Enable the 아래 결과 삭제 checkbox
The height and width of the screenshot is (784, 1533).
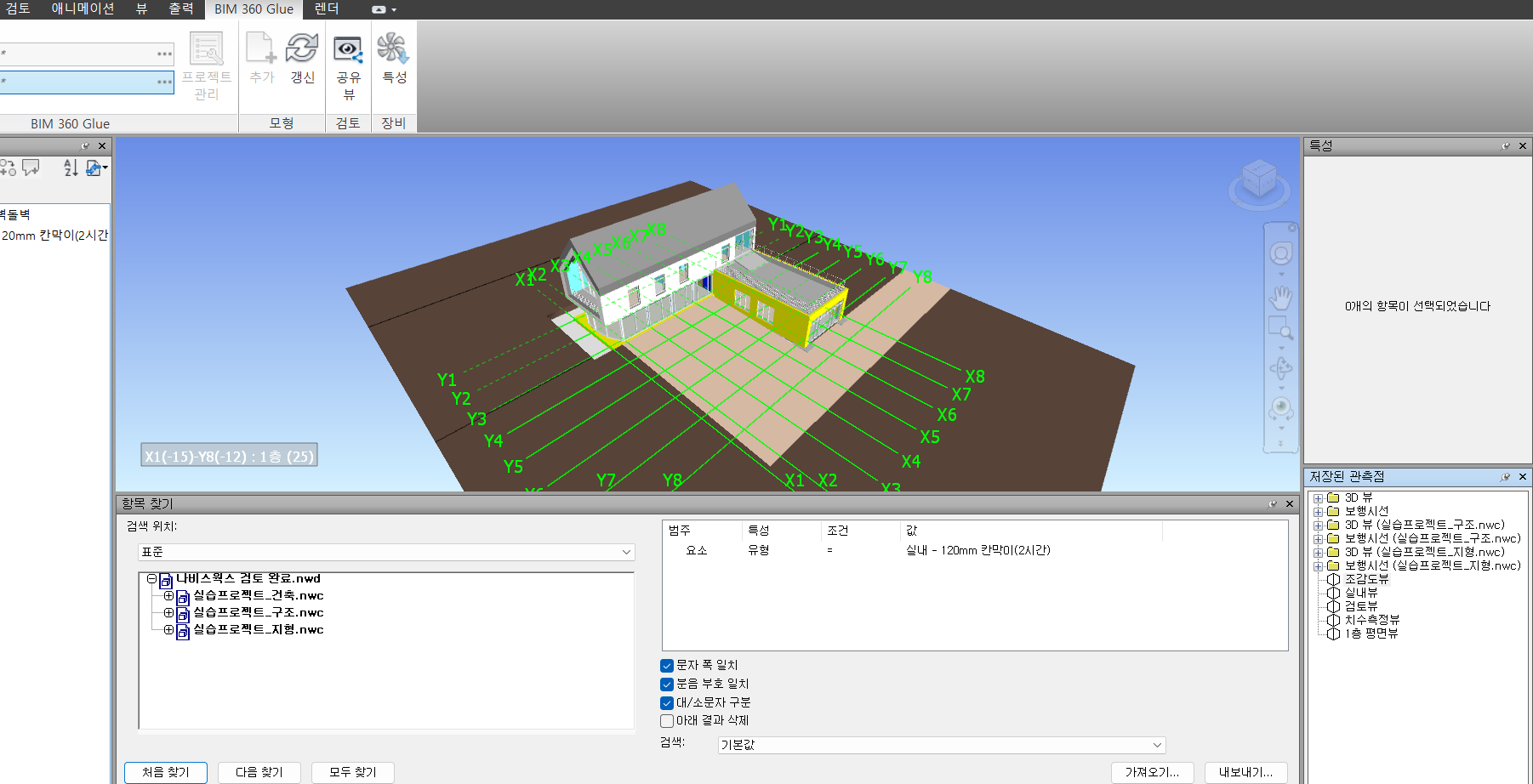coord(667,721)
